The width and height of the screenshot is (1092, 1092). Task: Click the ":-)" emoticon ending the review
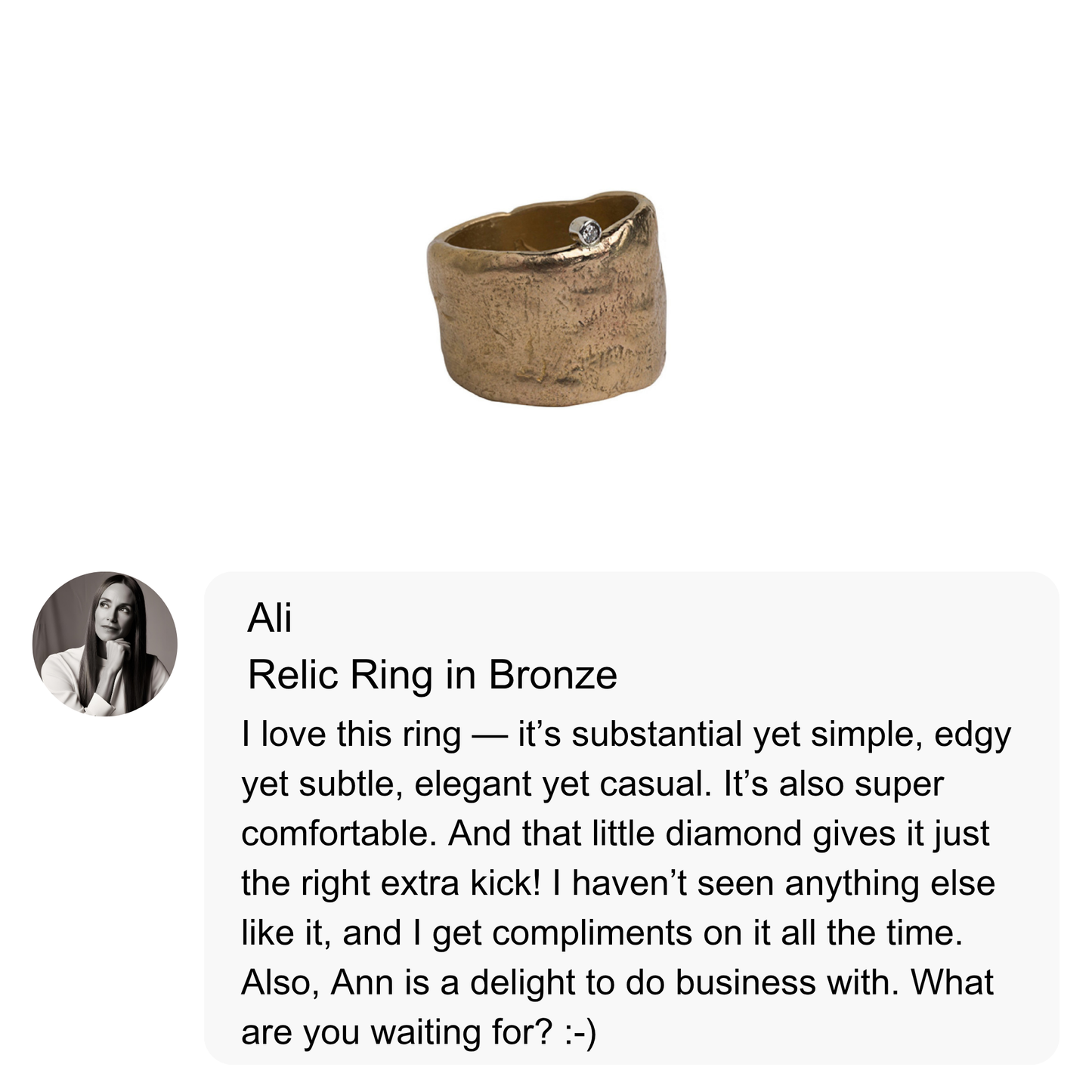(x=580, y=1032)
